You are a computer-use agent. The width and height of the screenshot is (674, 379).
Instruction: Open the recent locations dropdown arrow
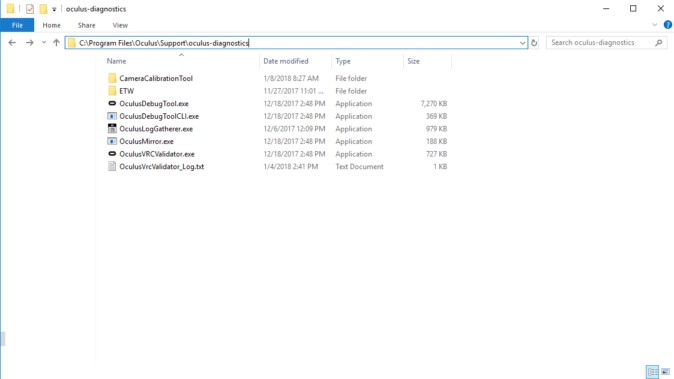click(44, 43)
